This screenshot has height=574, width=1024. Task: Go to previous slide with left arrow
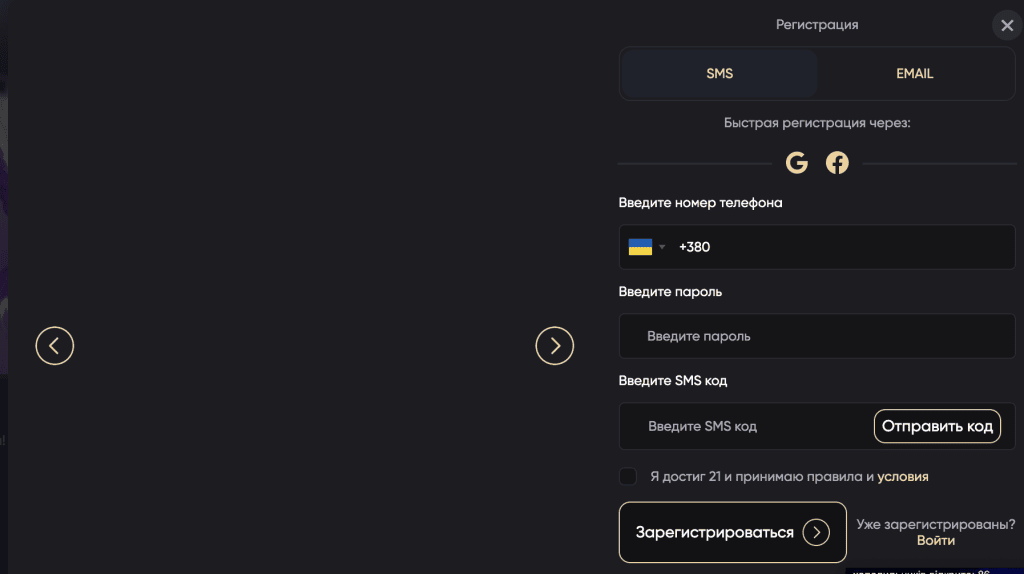click(55, 346)
